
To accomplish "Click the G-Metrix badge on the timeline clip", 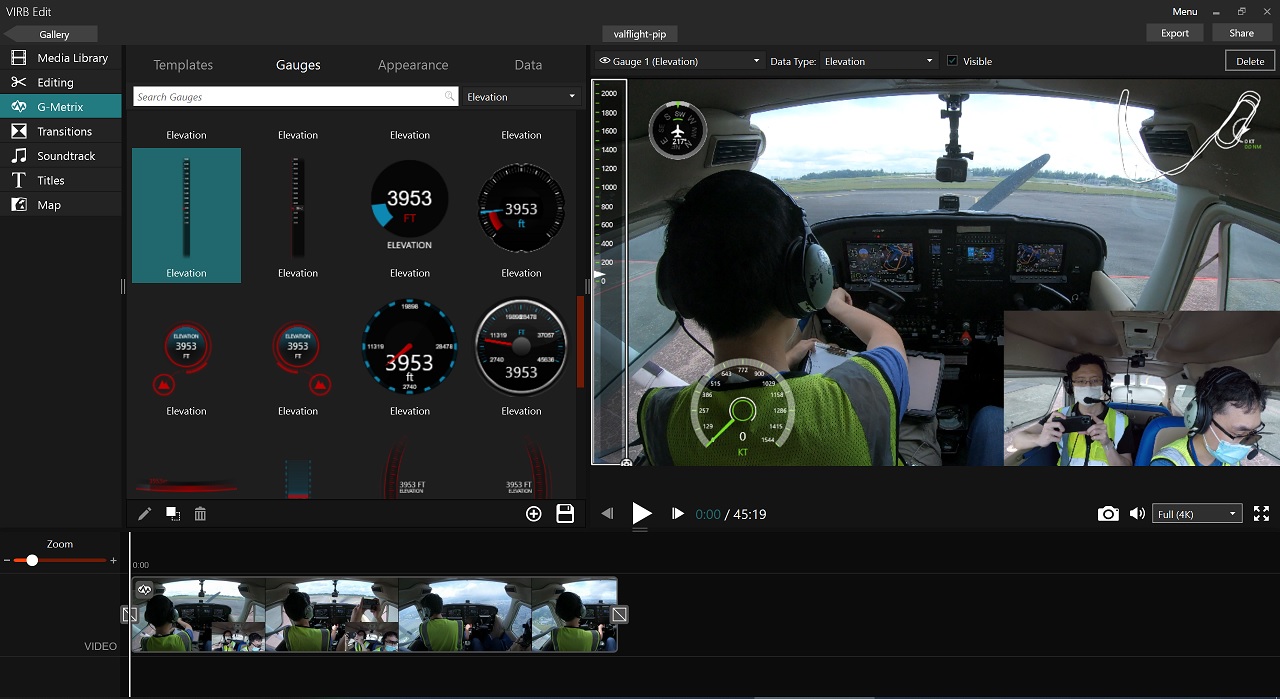I will point(145,590).
